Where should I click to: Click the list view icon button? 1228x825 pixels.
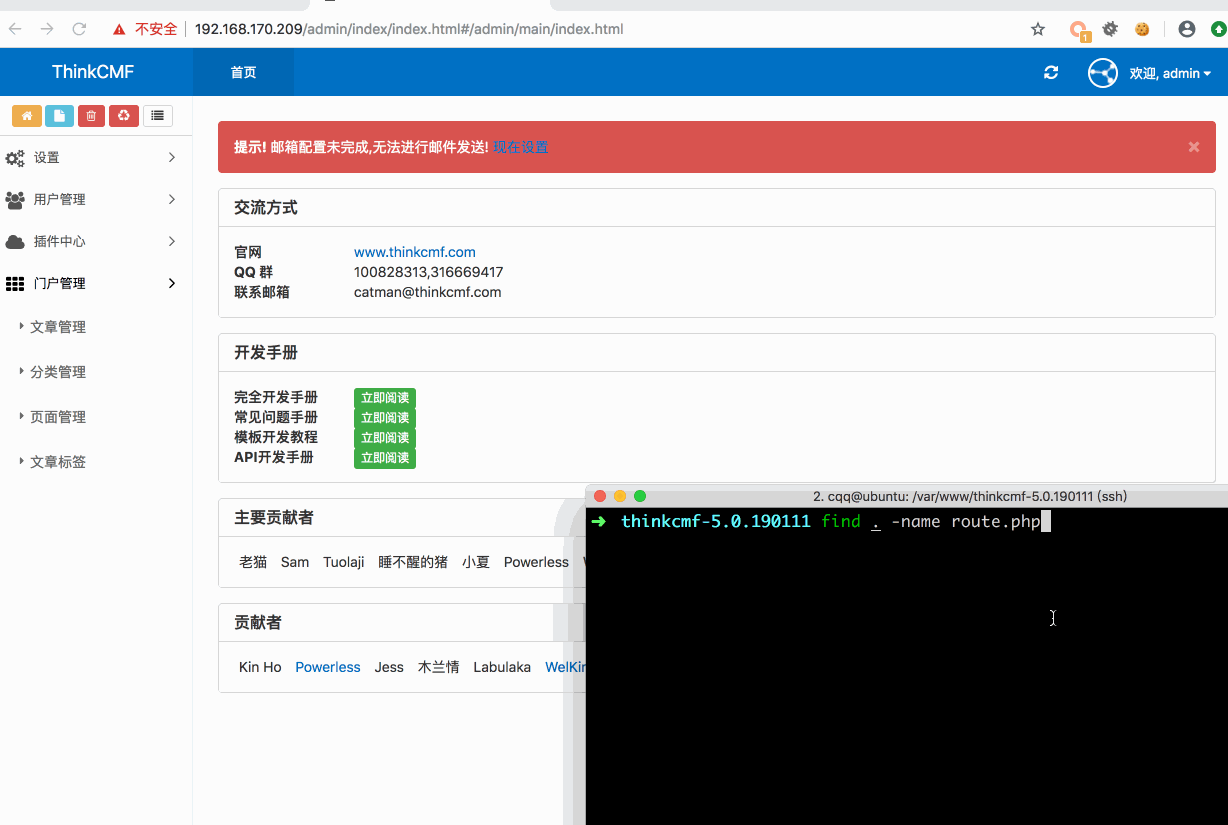pos(157,116)
